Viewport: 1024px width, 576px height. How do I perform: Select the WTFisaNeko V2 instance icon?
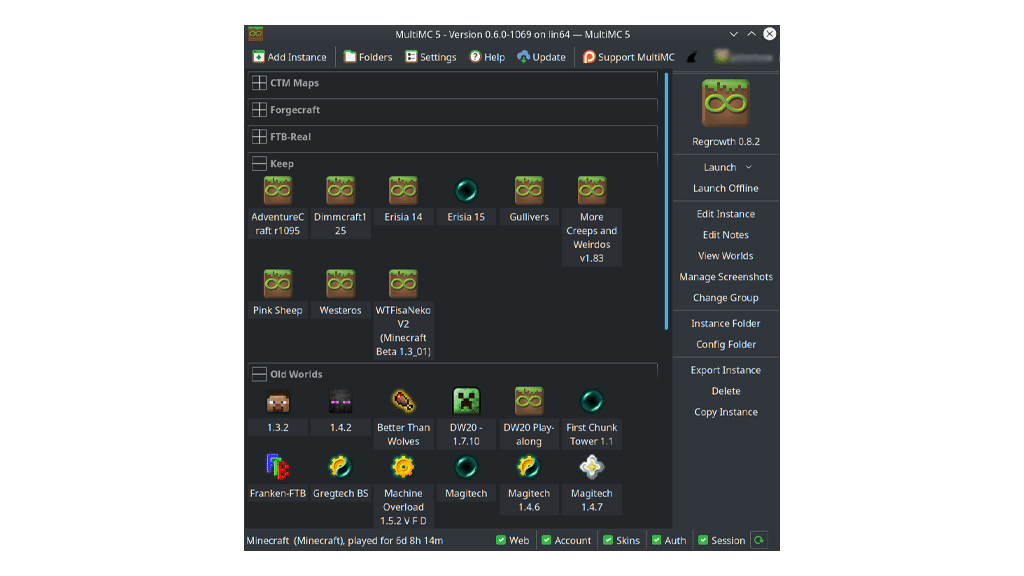point(403,284)
